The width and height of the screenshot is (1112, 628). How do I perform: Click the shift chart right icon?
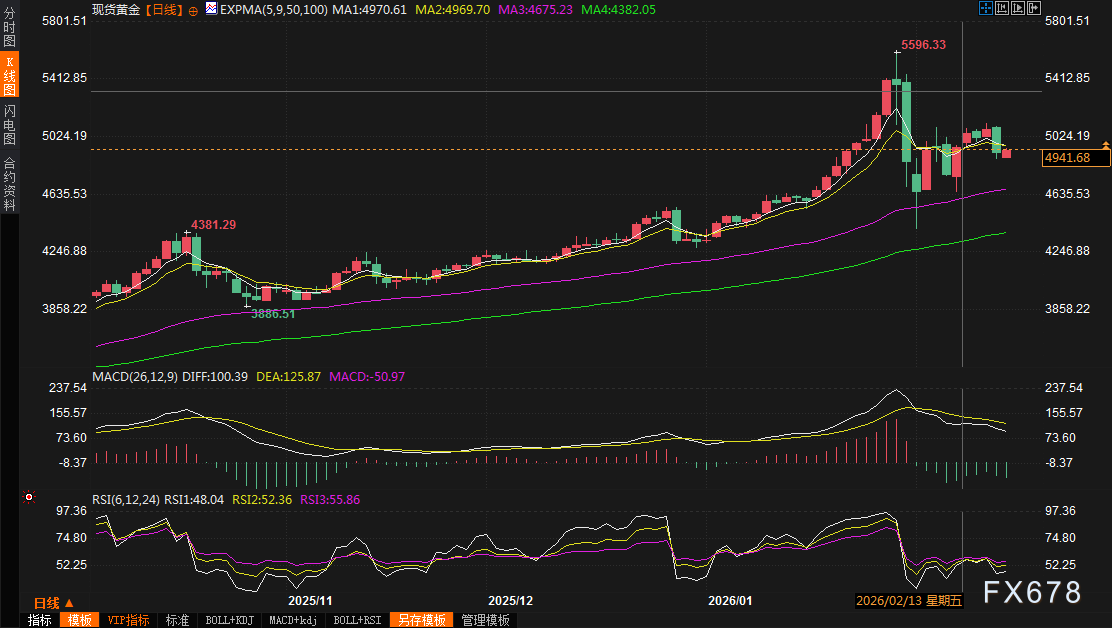pyautogui.click(x=1033, y=8)
